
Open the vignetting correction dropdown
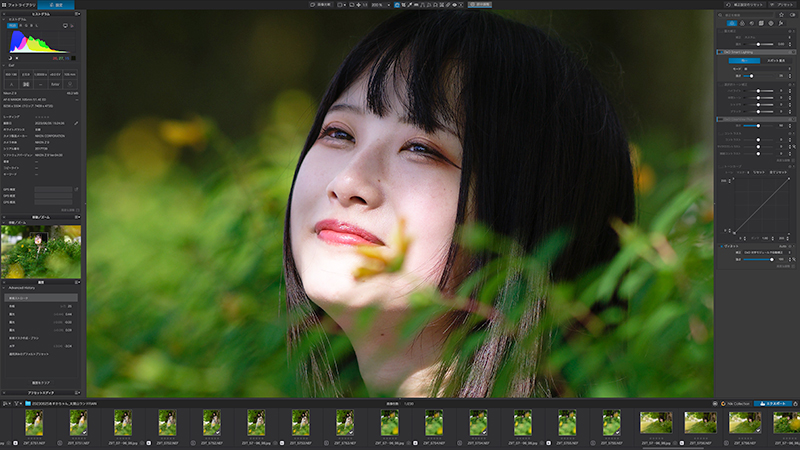tap(768, 253)
